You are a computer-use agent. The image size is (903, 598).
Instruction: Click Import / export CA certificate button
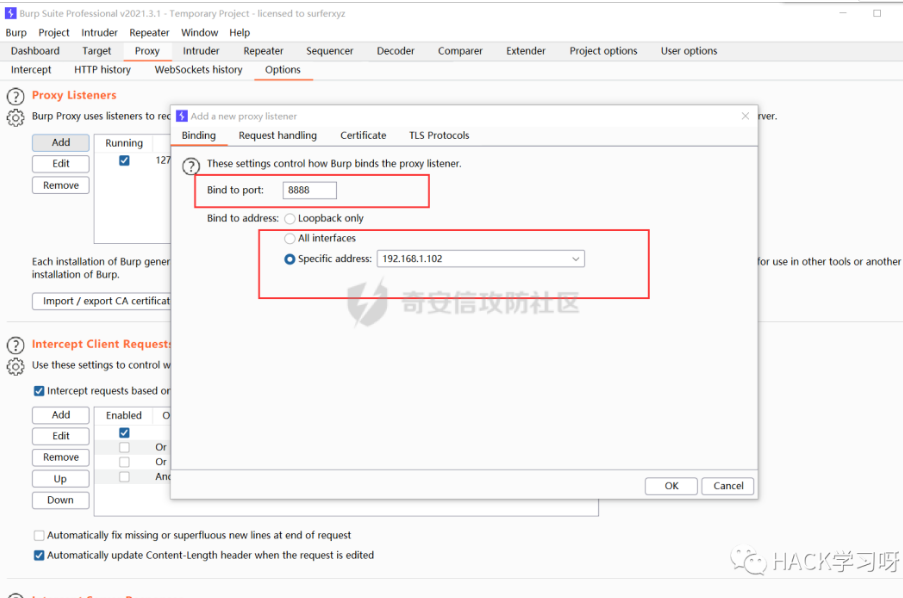tap(102, 301)
